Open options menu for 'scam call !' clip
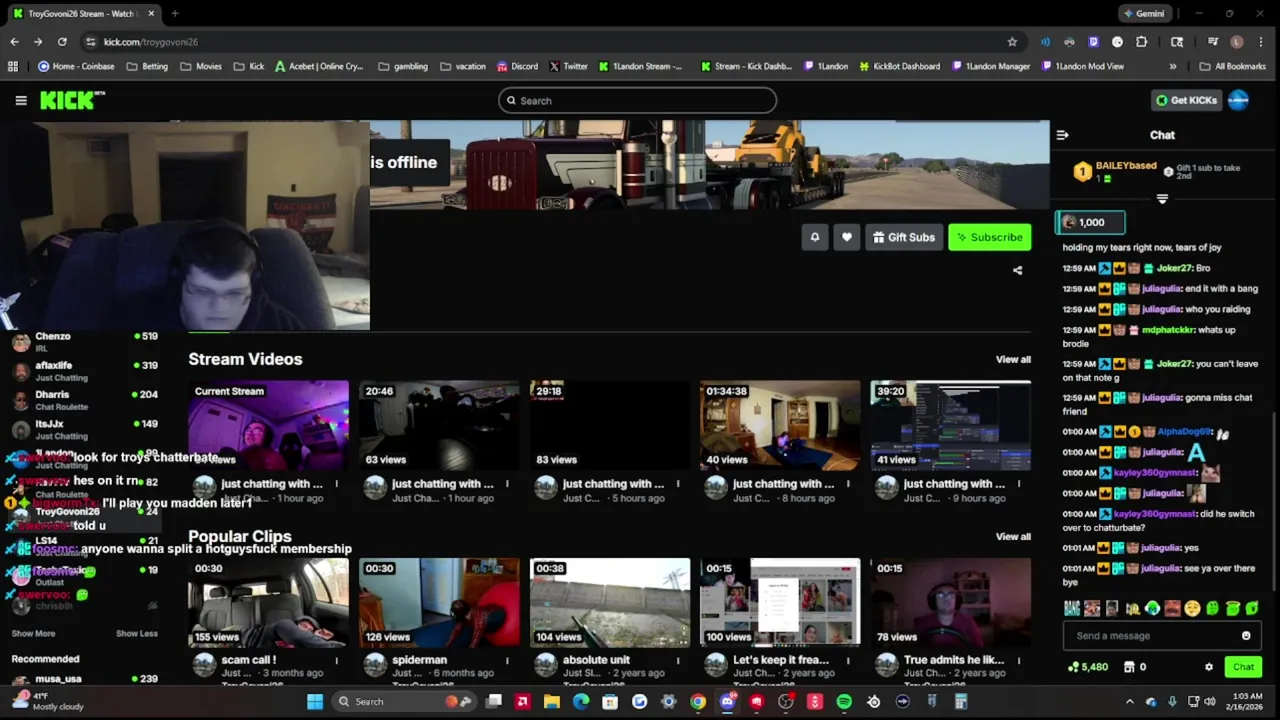The image size is (1280, 720). pyautogui.click(x=336, y=661)
